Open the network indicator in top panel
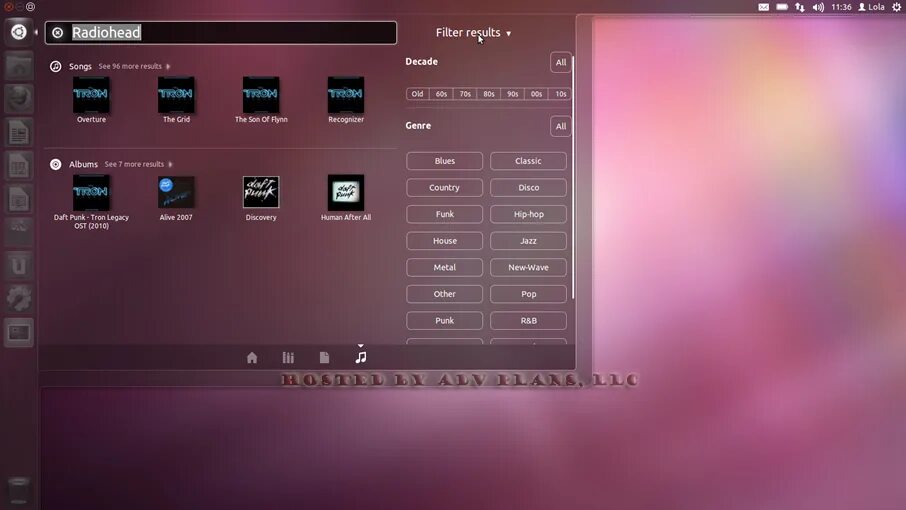906x510 pixels. point(800,7)
